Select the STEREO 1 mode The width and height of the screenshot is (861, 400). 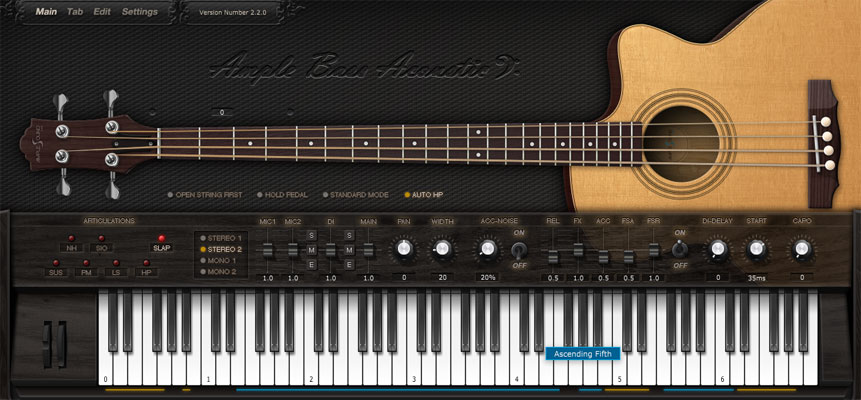click(221, 238)
